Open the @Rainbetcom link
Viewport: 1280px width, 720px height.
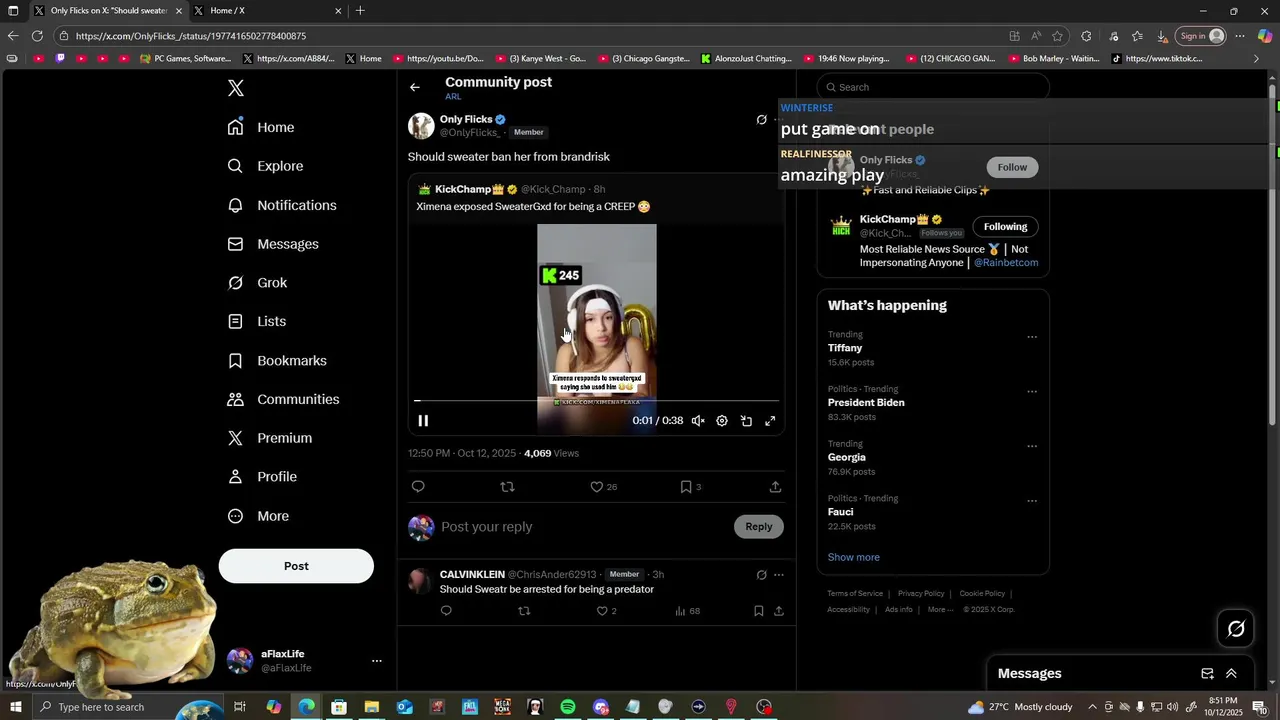tap(1006, 263)
